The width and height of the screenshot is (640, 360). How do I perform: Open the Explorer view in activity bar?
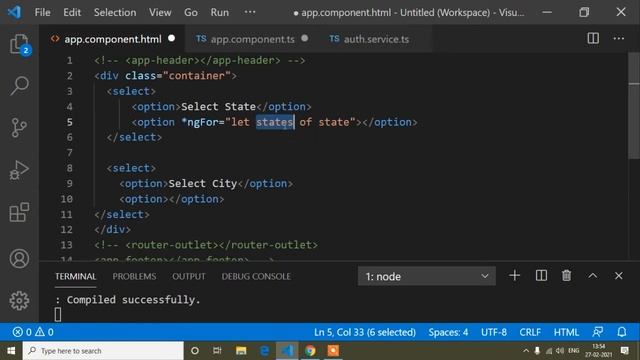[x=19, y=44]
